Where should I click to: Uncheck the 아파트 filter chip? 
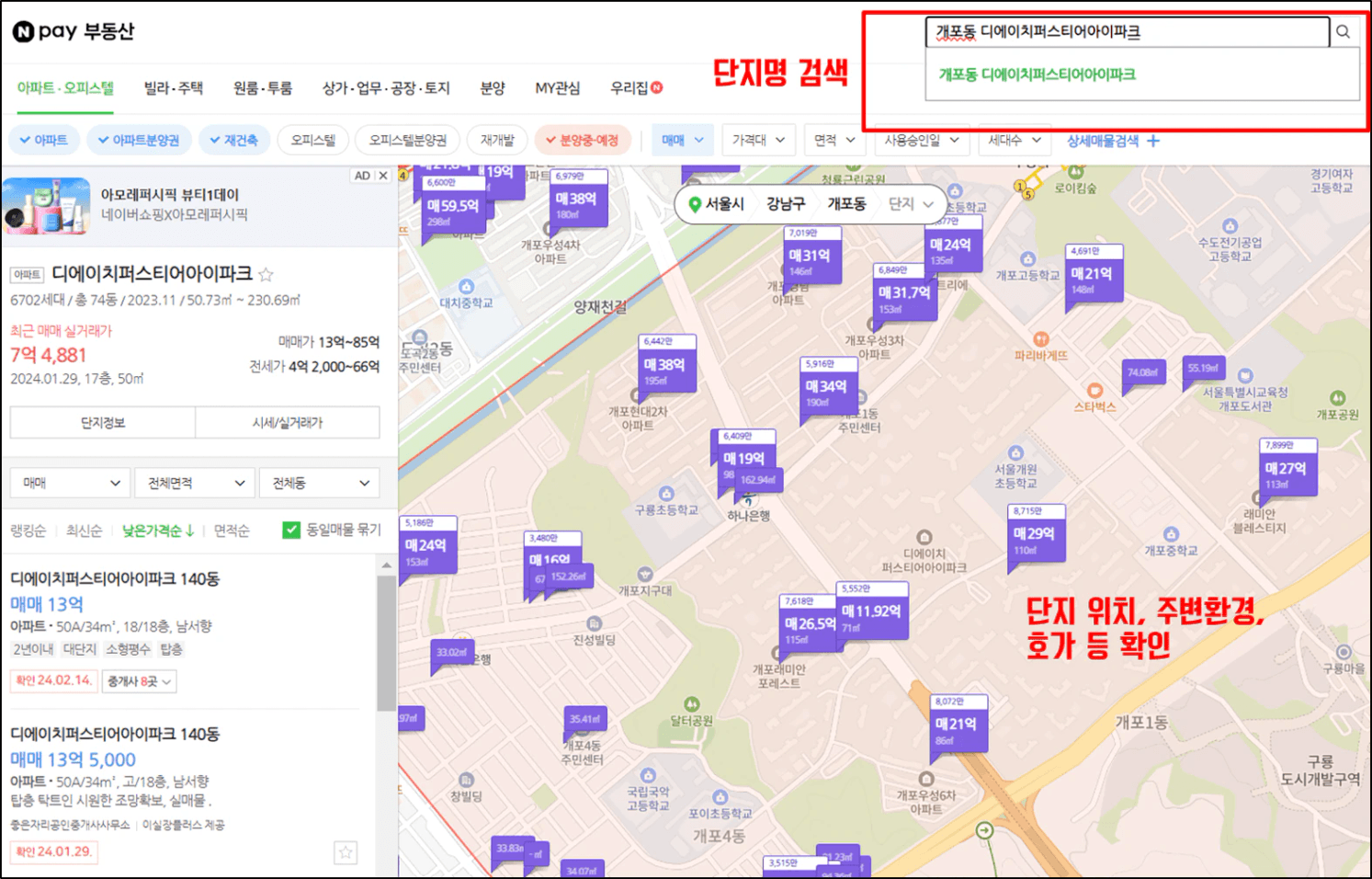pos(43,140)
